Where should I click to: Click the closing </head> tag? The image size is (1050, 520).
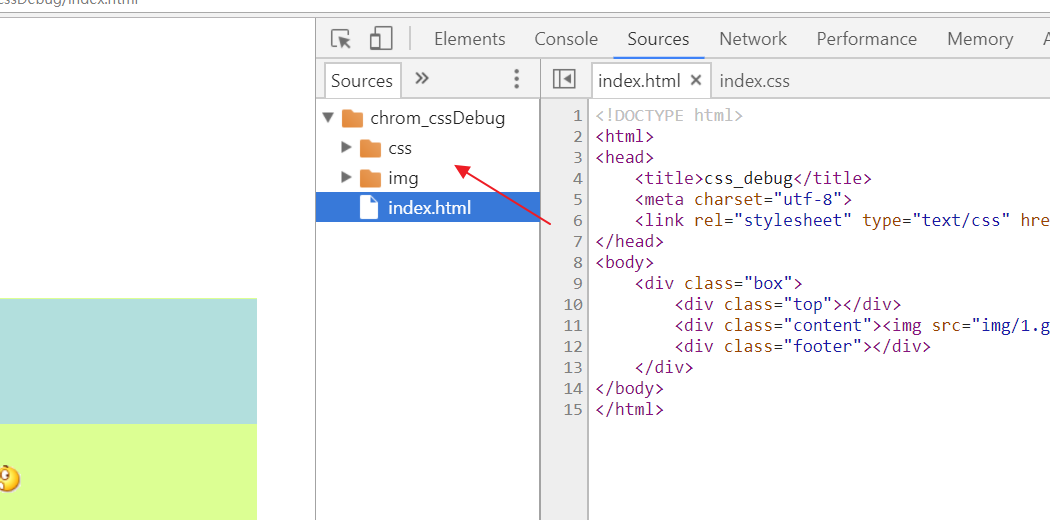click(629, 241)
